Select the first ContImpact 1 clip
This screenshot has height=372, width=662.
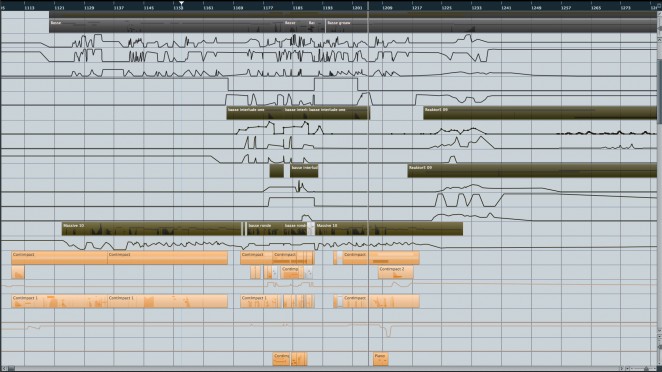[x=59, y=301]
